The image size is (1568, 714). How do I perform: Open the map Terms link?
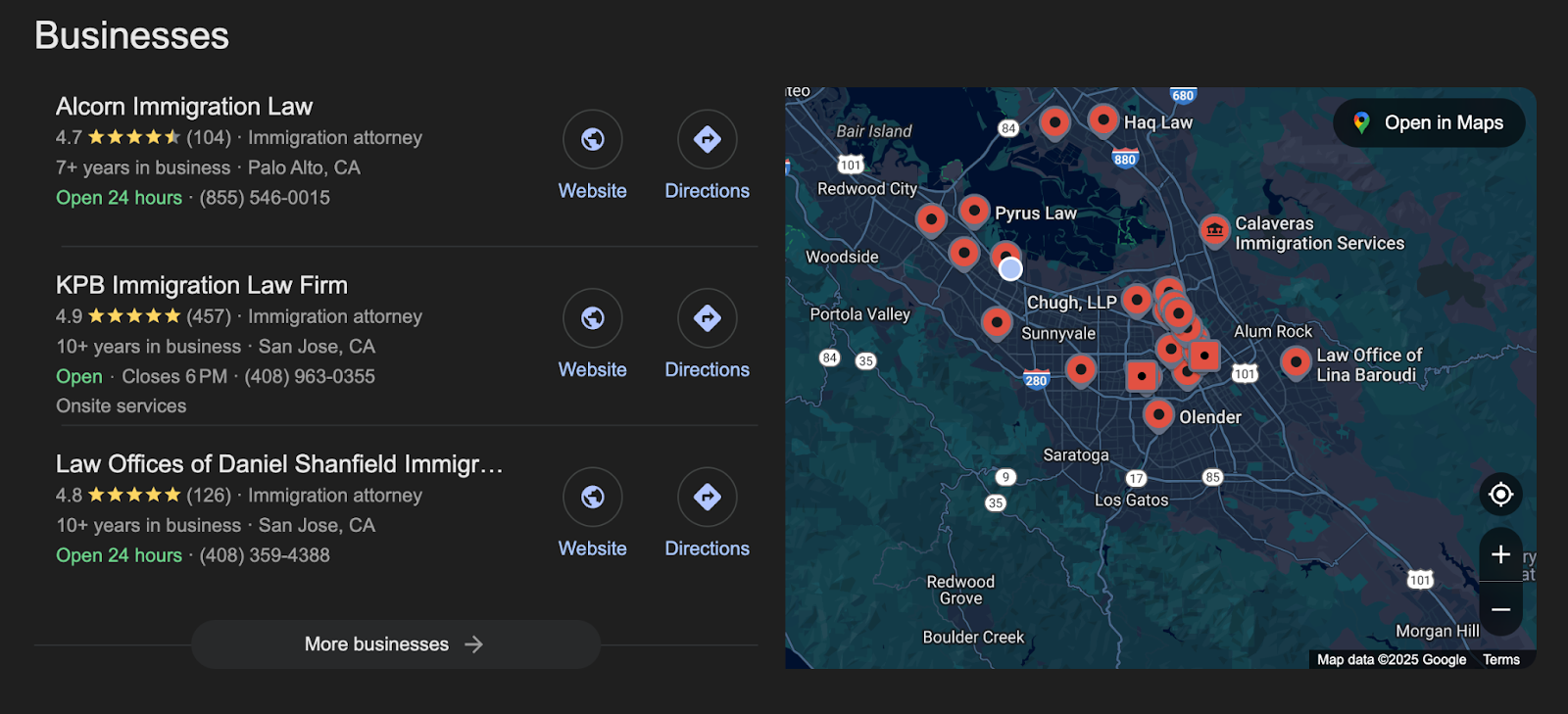click(1500, 660)
